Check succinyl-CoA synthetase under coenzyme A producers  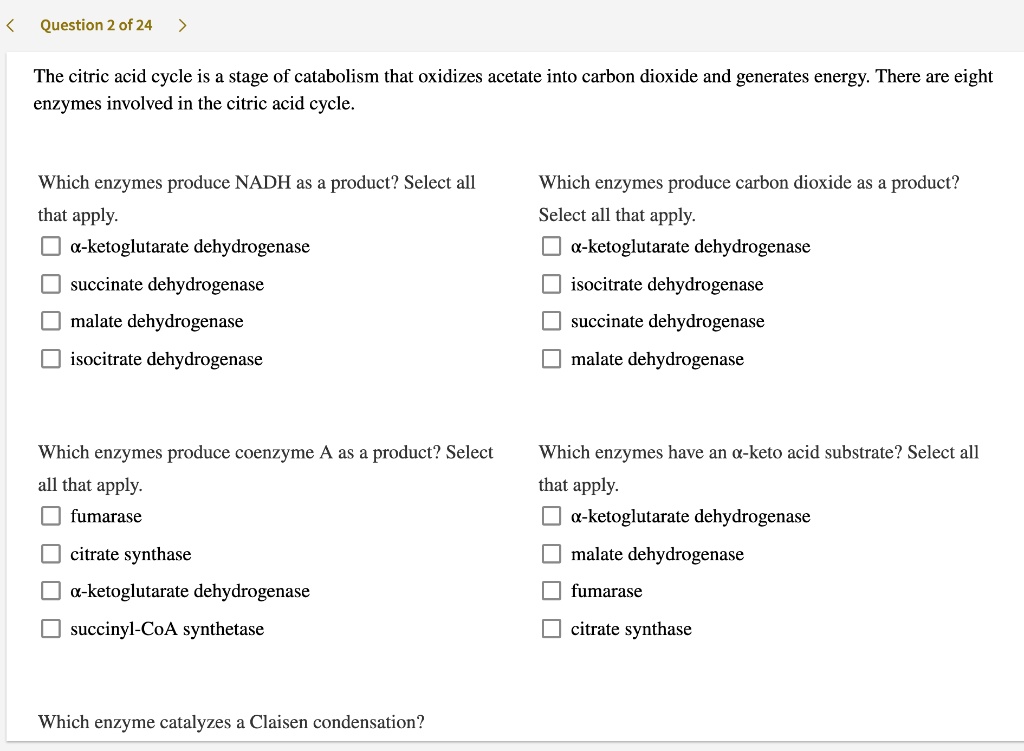[50, 628]
